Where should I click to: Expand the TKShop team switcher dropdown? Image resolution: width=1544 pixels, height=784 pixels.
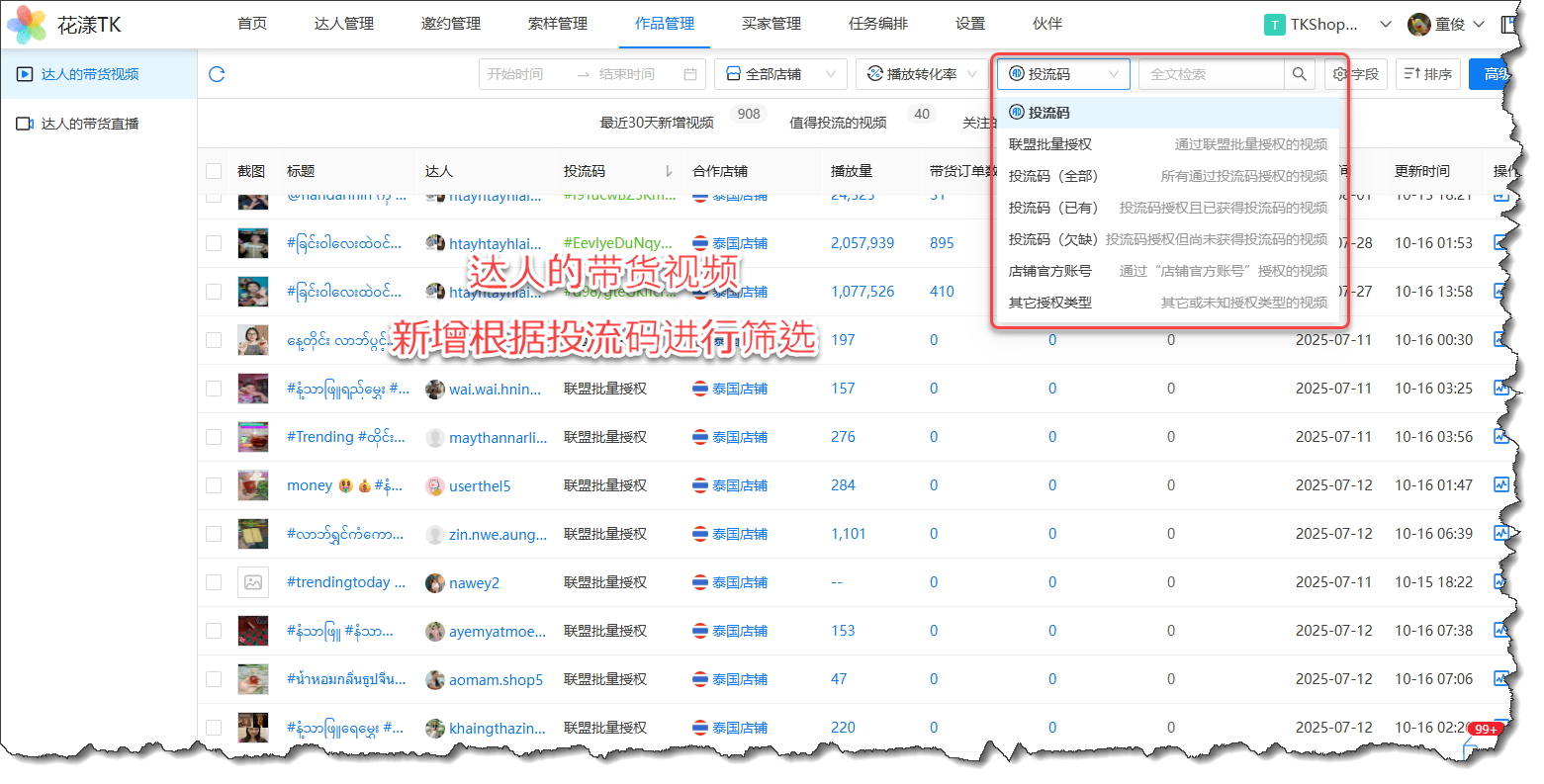pos(1385,24)
